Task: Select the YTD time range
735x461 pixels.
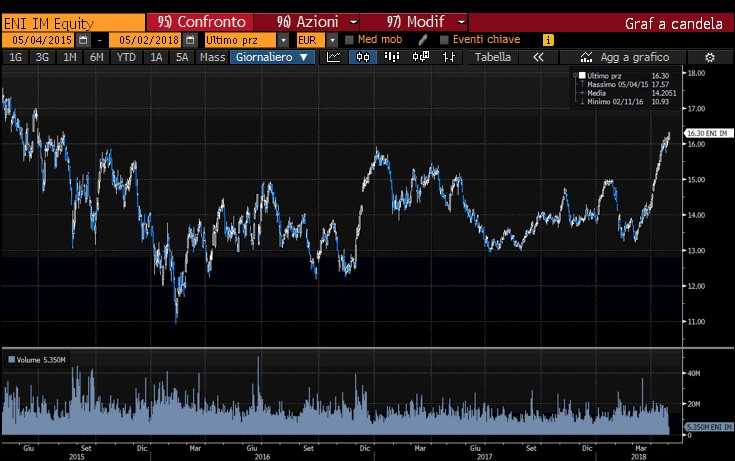Action: point(126,57)
